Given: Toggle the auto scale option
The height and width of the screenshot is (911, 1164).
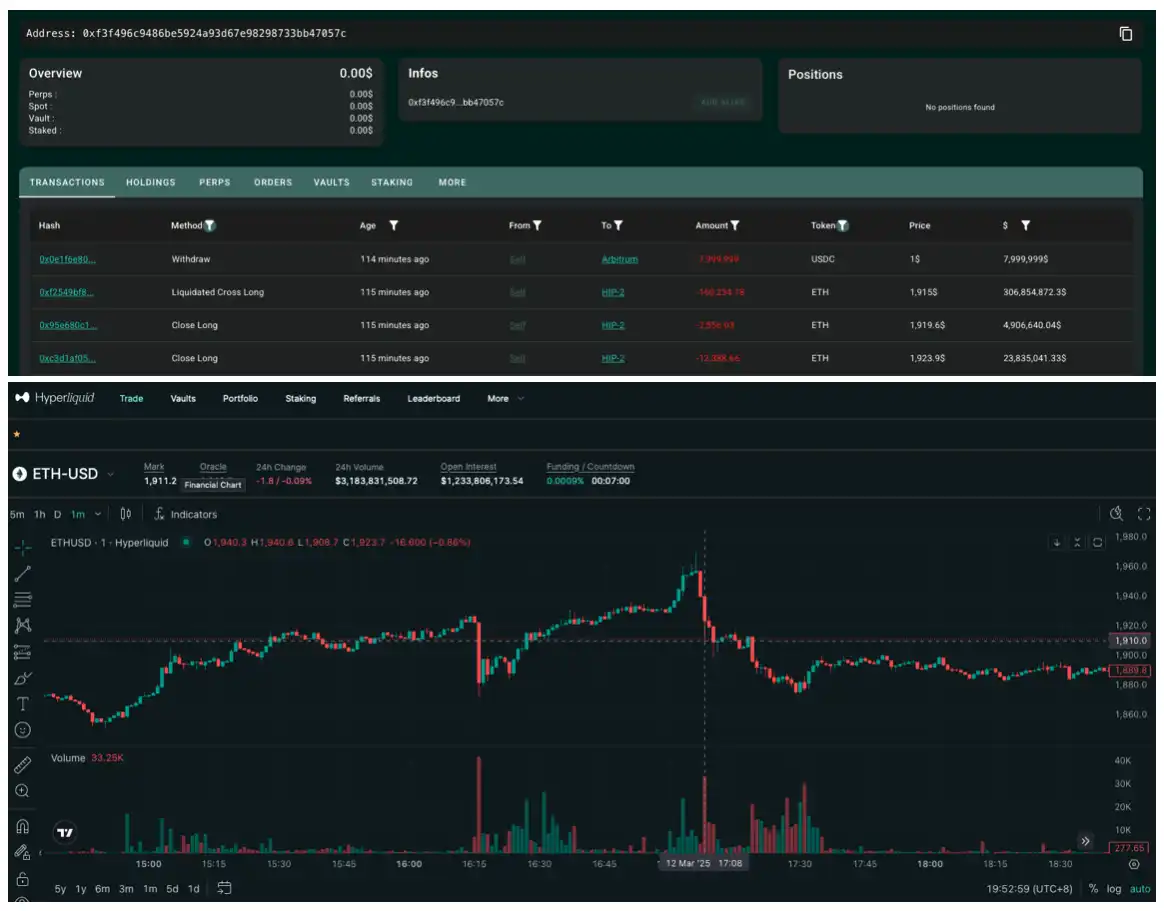Looking at the screenshot, I should pos(1140,889).
